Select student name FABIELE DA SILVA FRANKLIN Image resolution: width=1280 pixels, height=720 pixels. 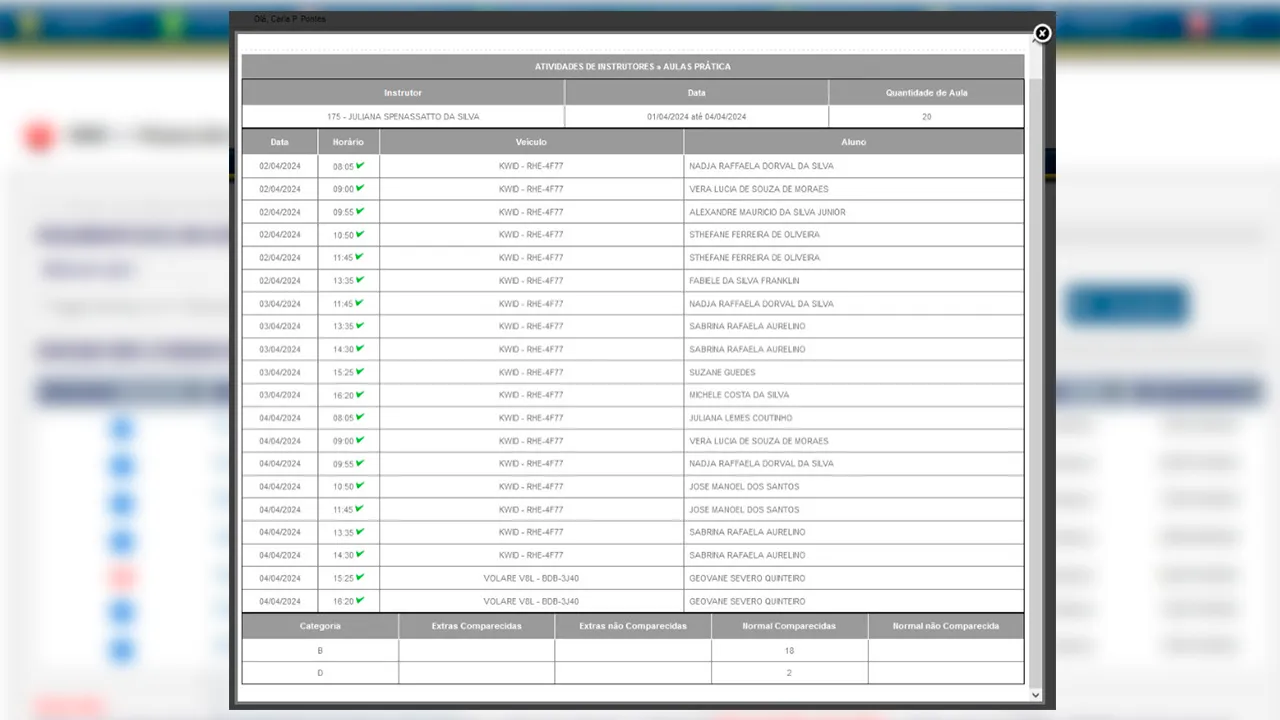click(744, 281)
